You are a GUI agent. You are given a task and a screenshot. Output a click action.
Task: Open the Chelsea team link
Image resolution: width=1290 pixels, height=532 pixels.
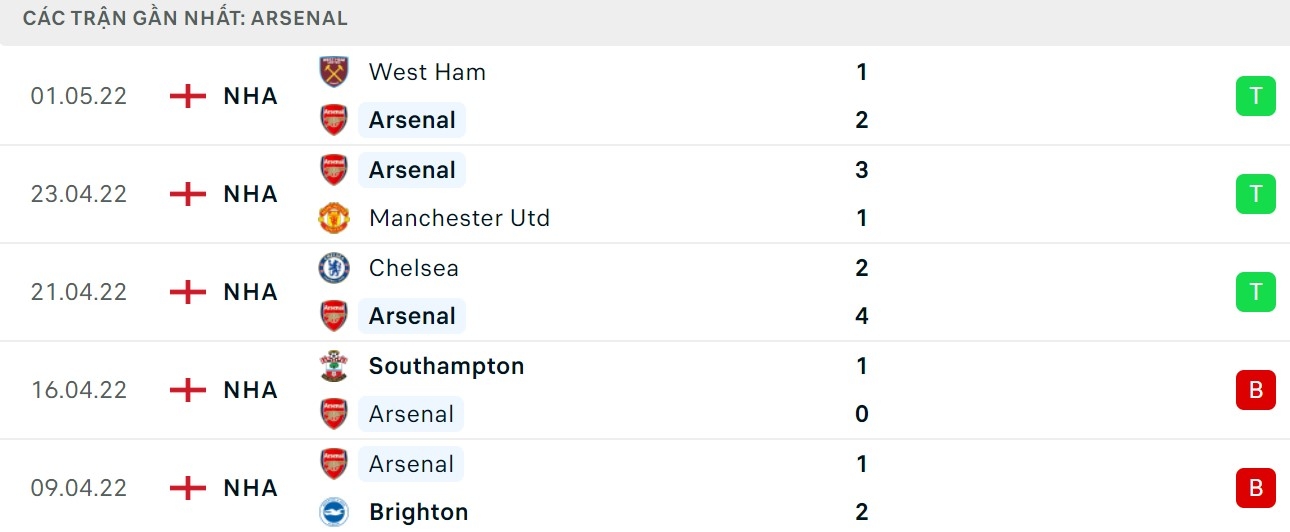pos(416,268)
